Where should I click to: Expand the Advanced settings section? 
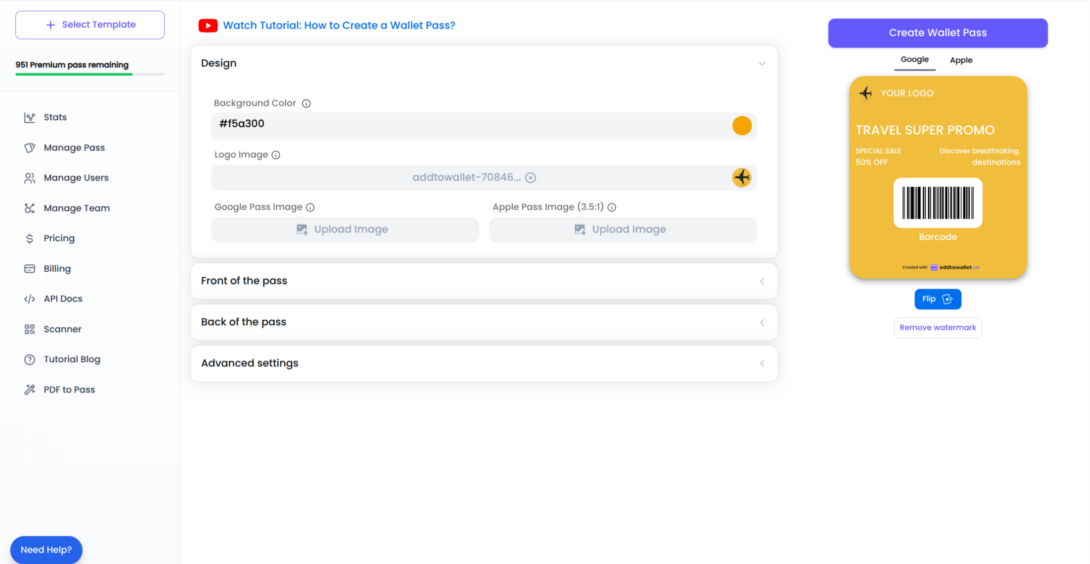tap(761, 363)
